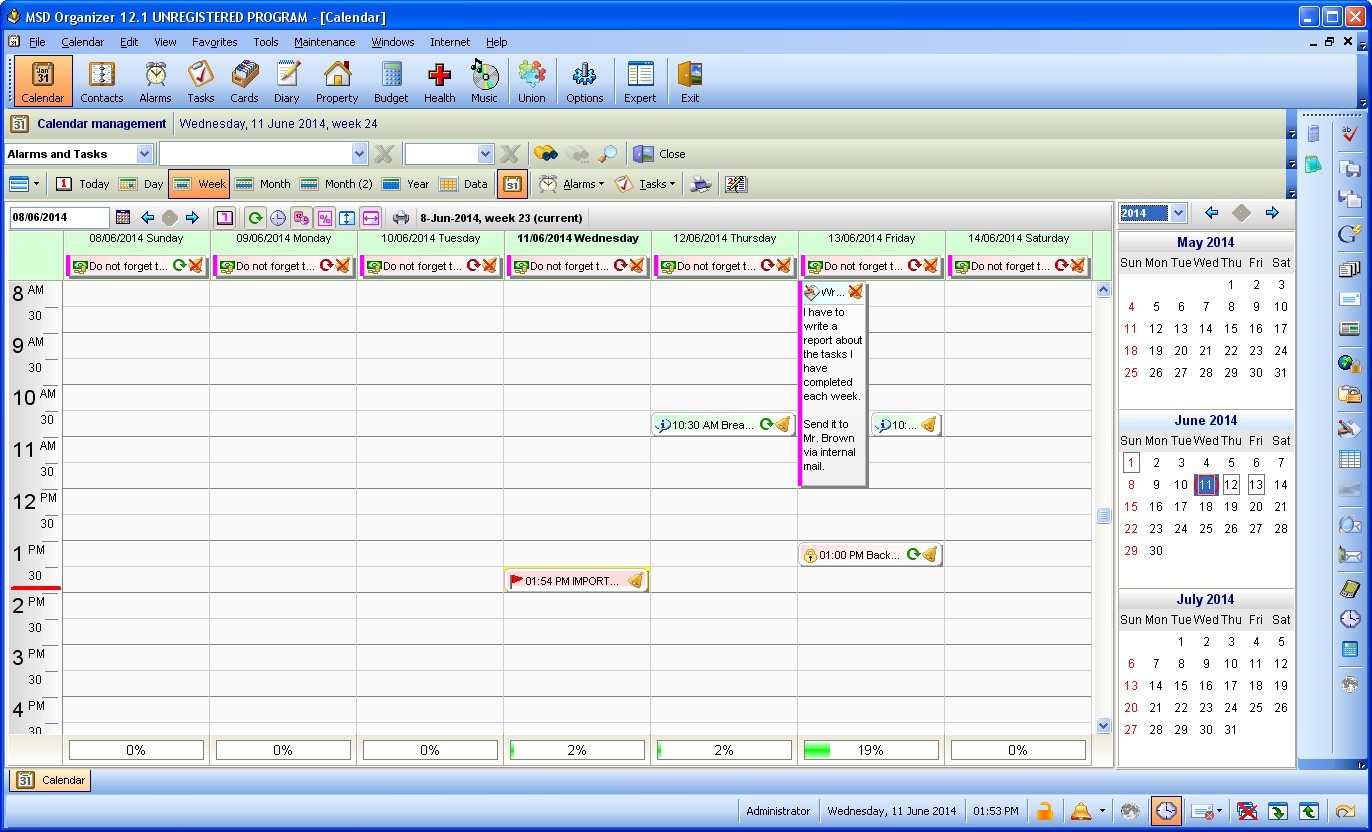Click the Today view button

pos(82,184)
